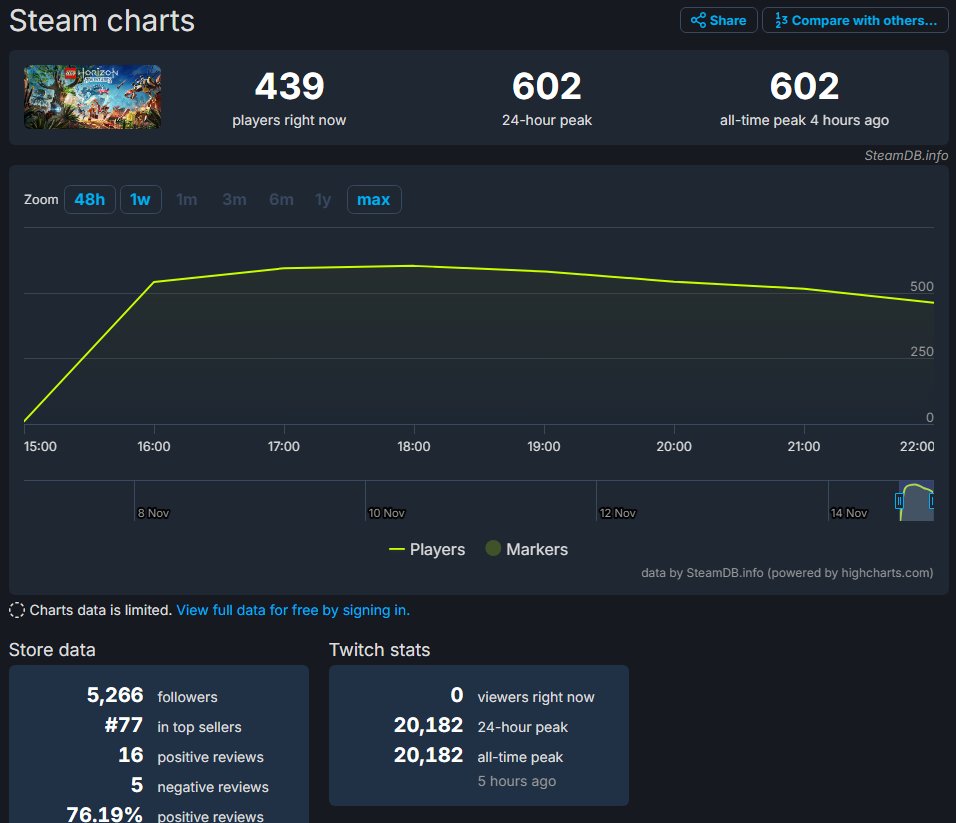Viewport: 956px width, 823px height.
Task: Click the all-time peak 4 hours ago text
Action: [804, 120]
